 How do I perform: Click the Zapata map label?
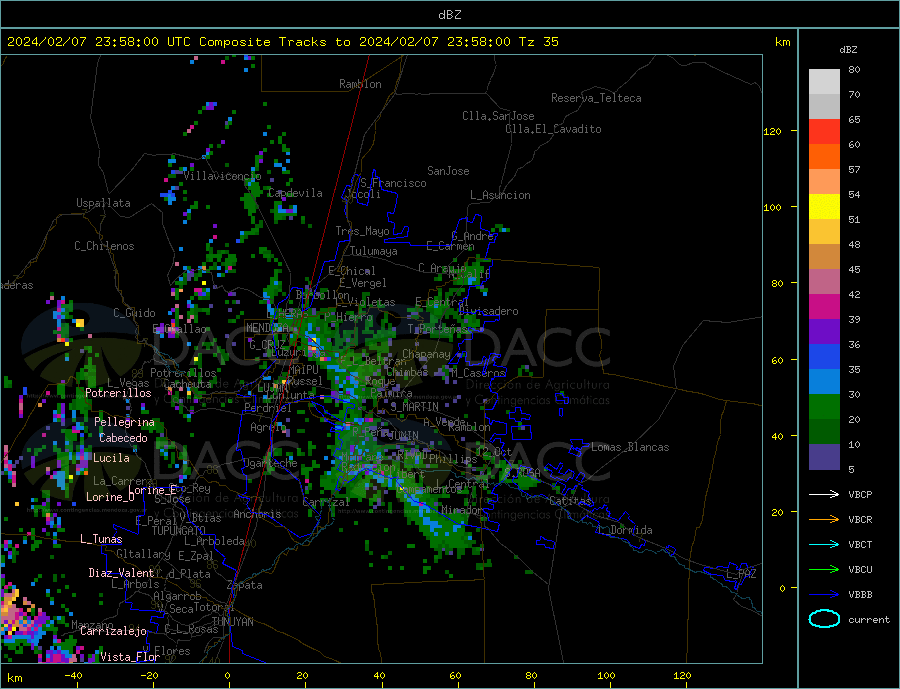click(x=245, y=586)
